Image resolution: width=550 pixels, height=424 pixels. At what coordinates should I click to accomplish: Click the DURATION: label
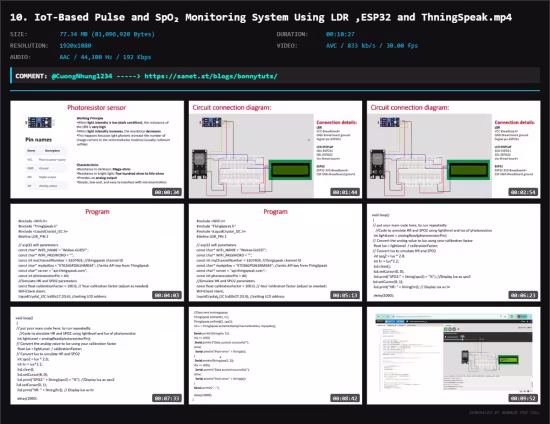click(x=292, y=34)
